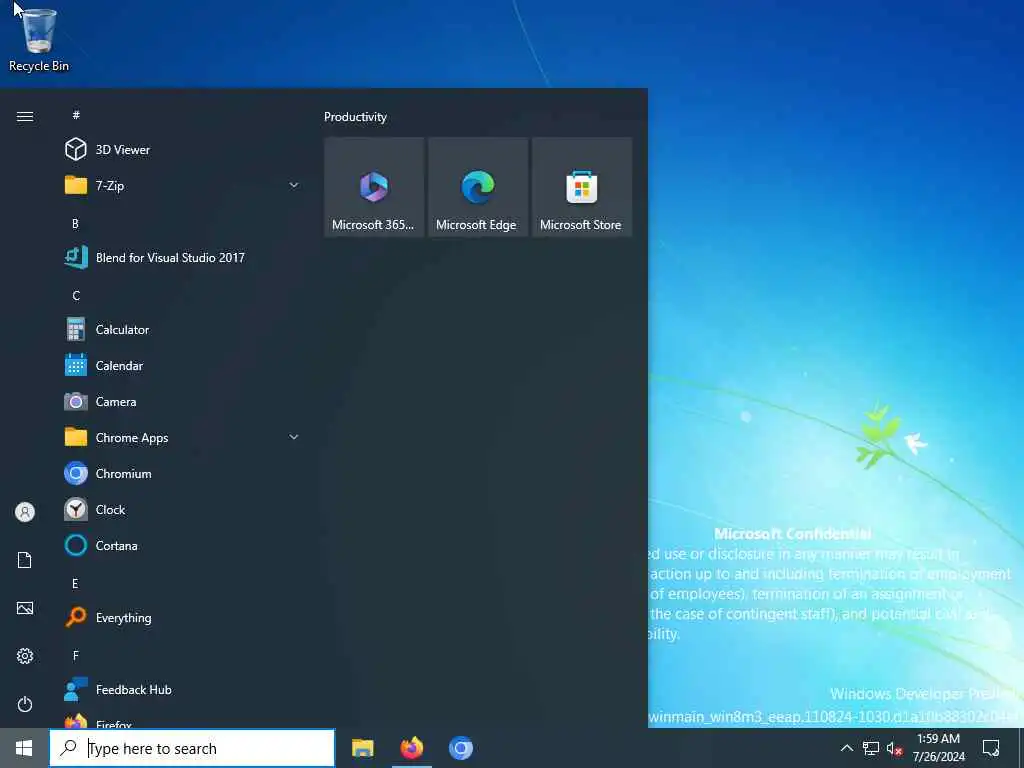The image size is (1024, 768).
Task: Open the network status tray icon
Action: tap(871, 748)
